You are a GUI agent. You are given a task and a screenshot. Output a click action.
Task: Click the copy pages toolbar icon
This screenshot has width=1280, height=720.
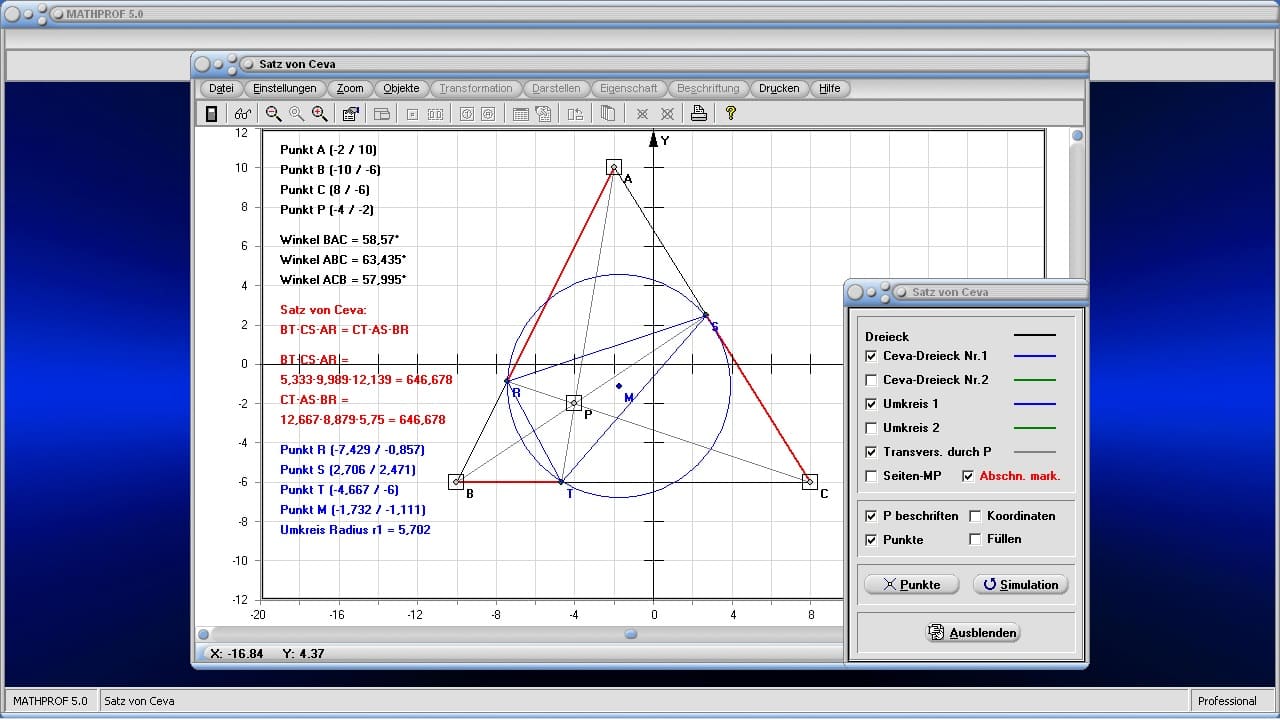607,114
